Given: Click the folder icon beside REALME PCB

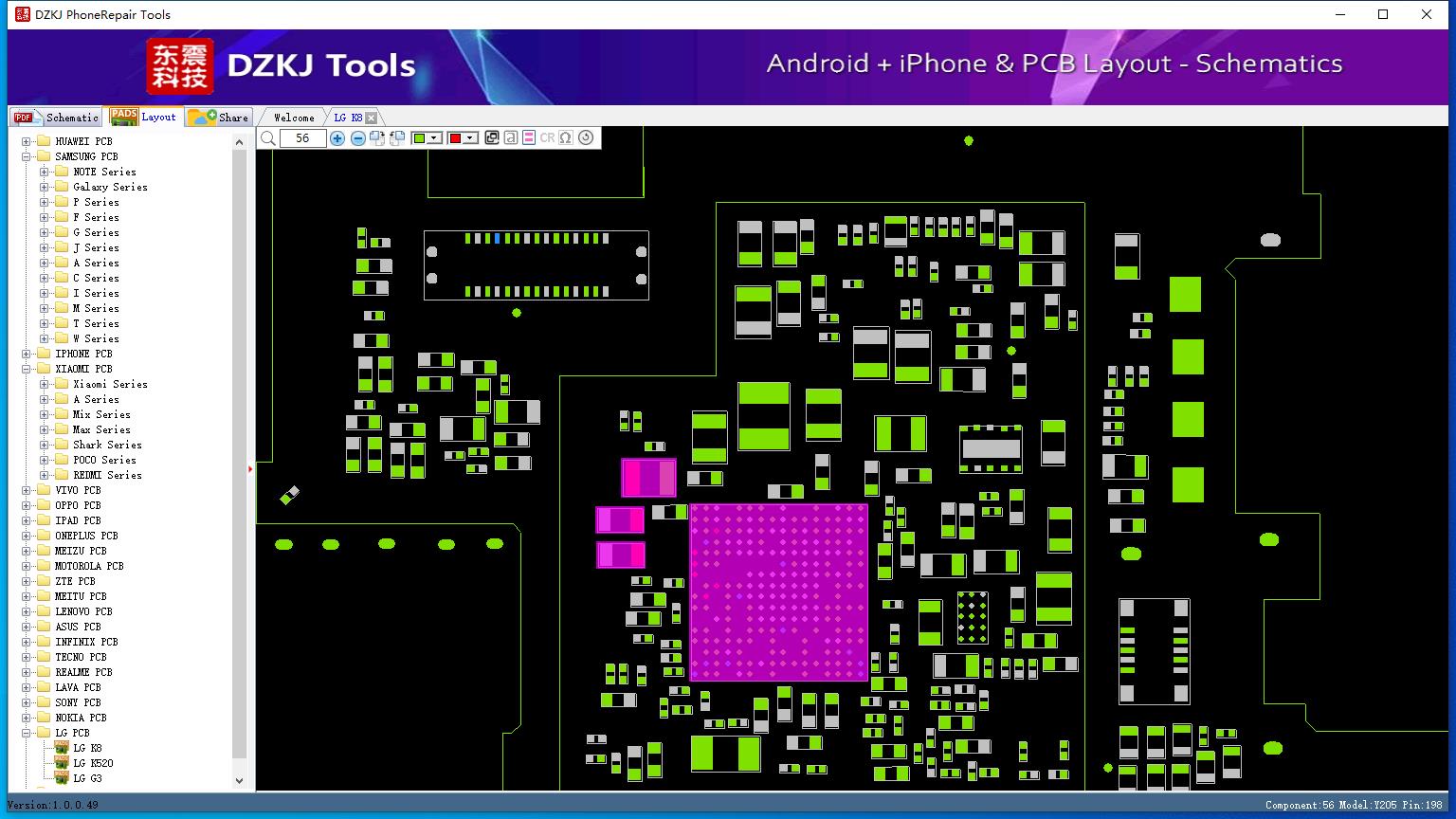Looking at the screenshot, I should click(43, 672).
